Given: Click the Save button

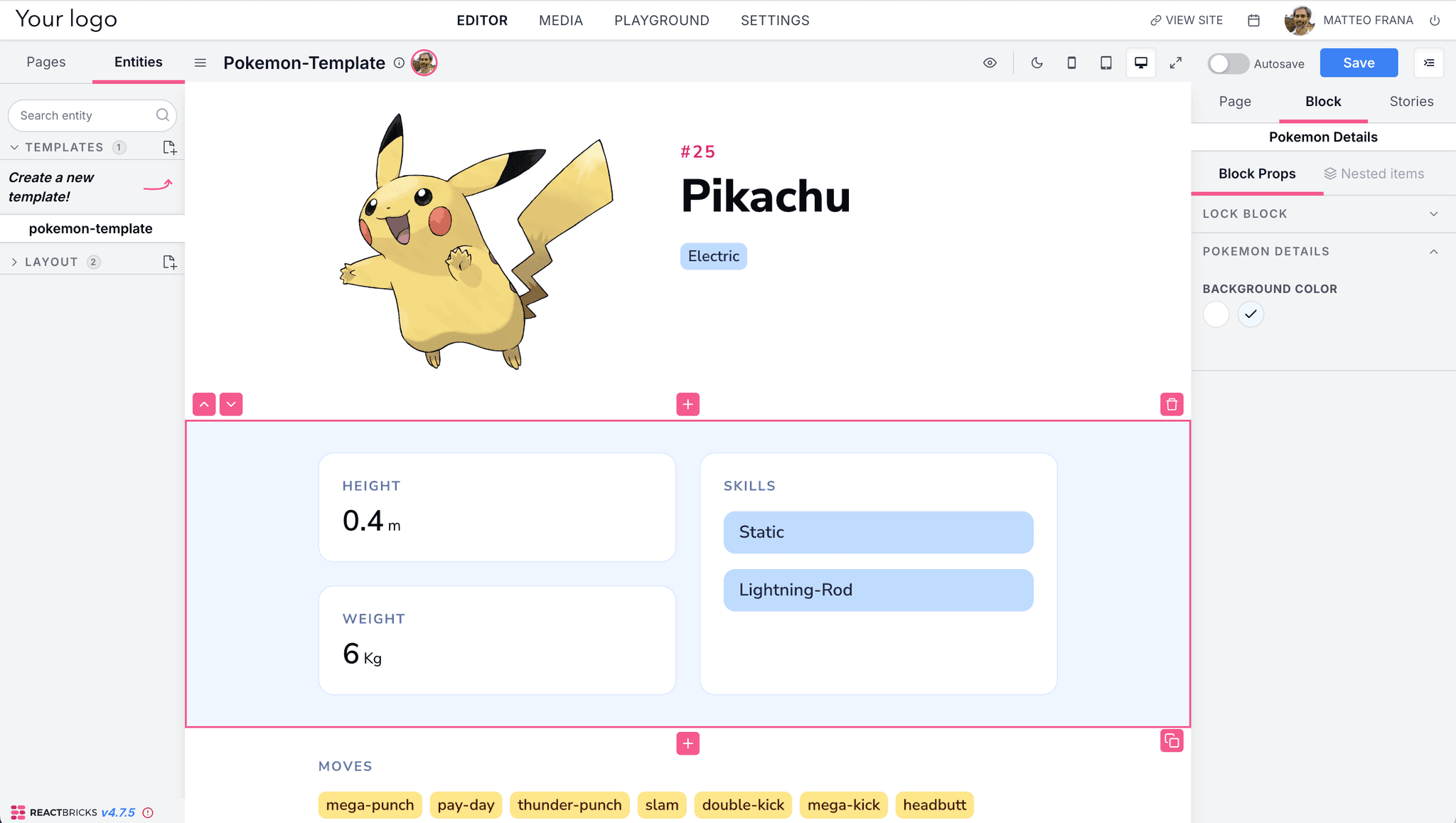Looking at the screenshot, I should click(x=1358, y=63).
